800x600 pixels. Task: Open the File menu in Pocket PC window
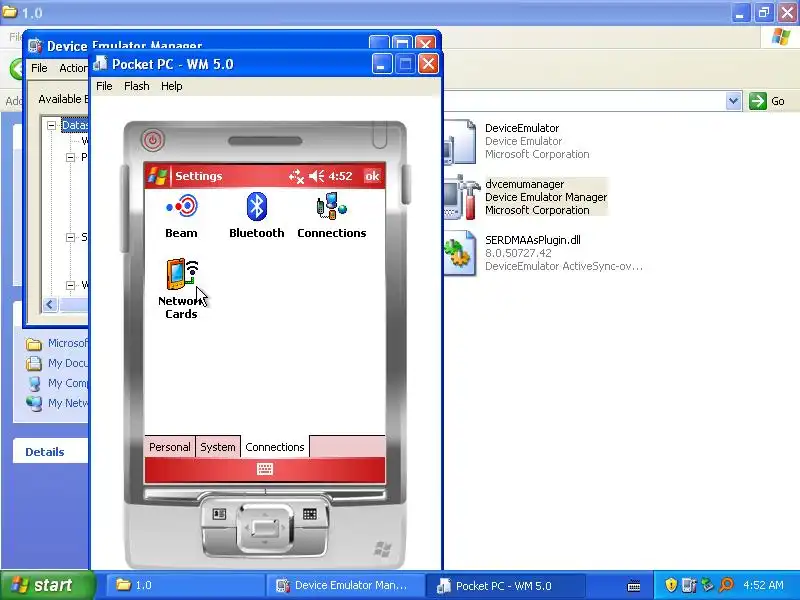tap(104, 86)
